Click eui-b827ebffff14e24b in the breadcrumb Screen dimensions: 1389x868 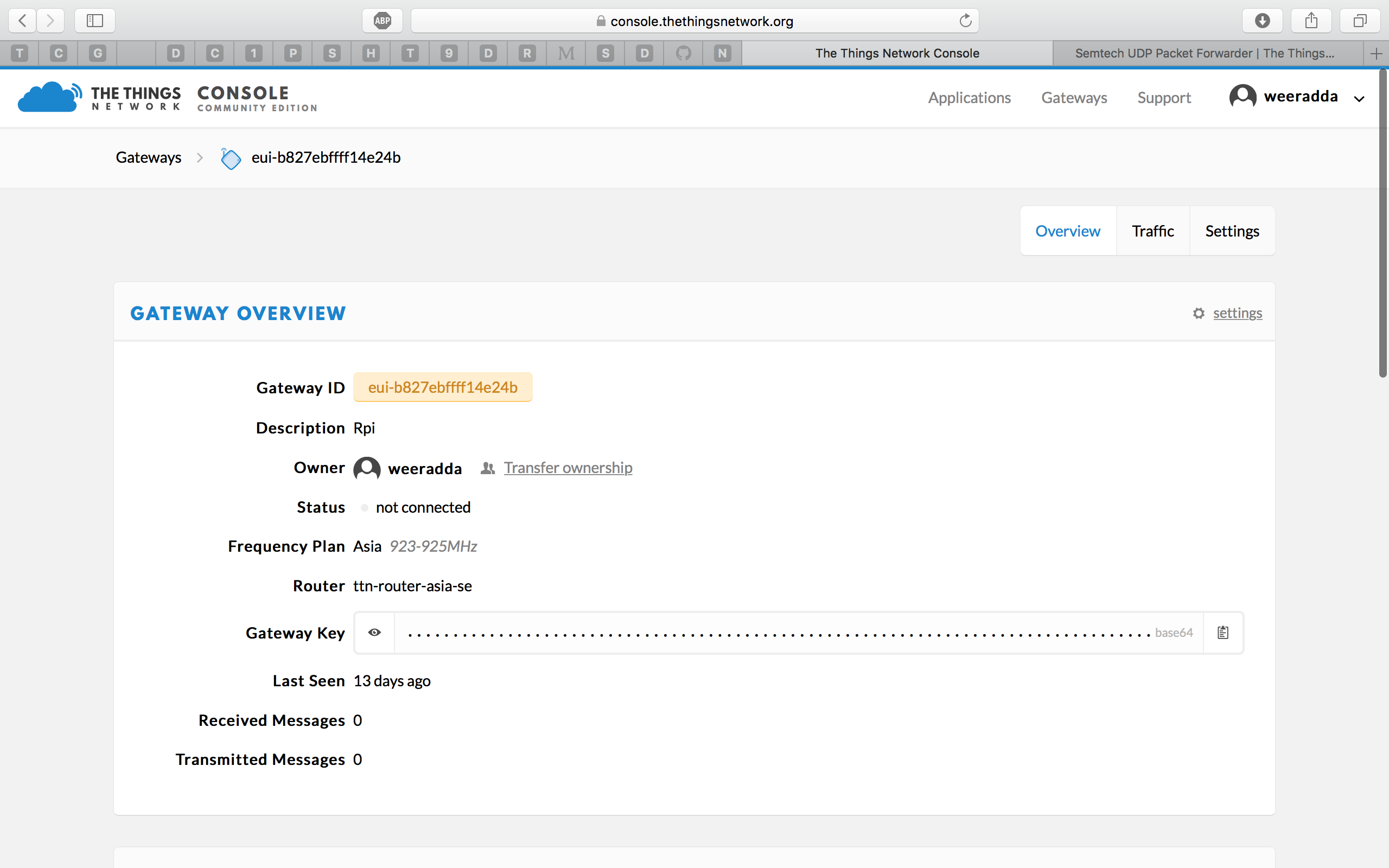click(326, 157)
